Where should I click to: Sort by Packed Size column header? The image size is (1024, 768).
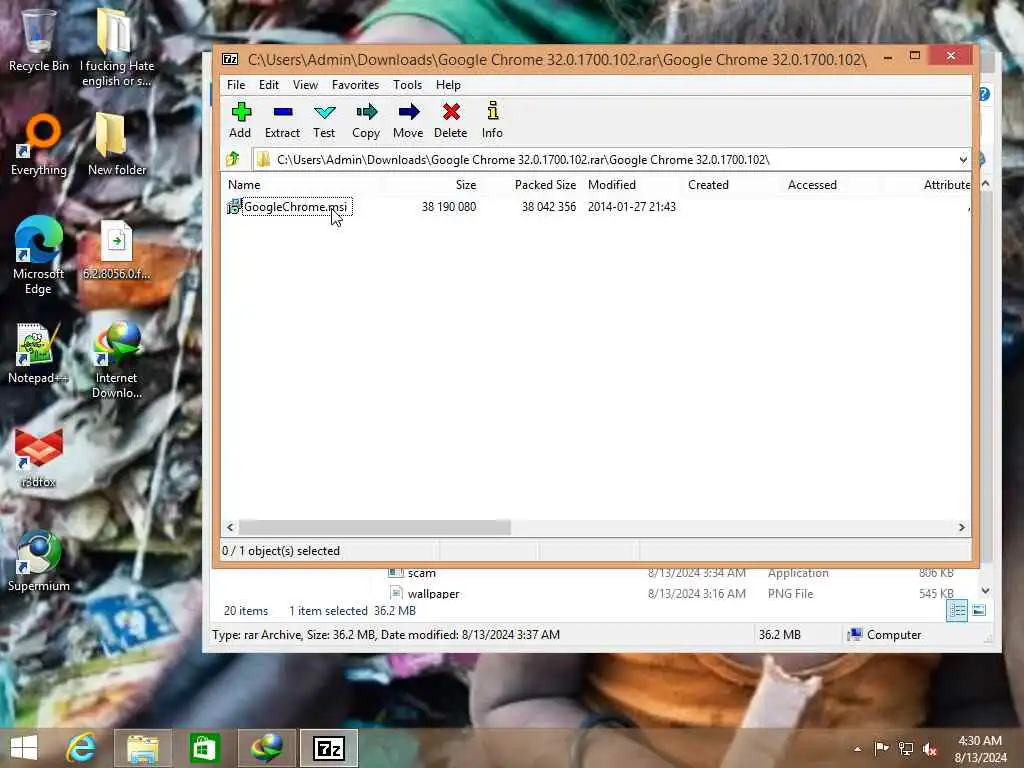point(545,185)
